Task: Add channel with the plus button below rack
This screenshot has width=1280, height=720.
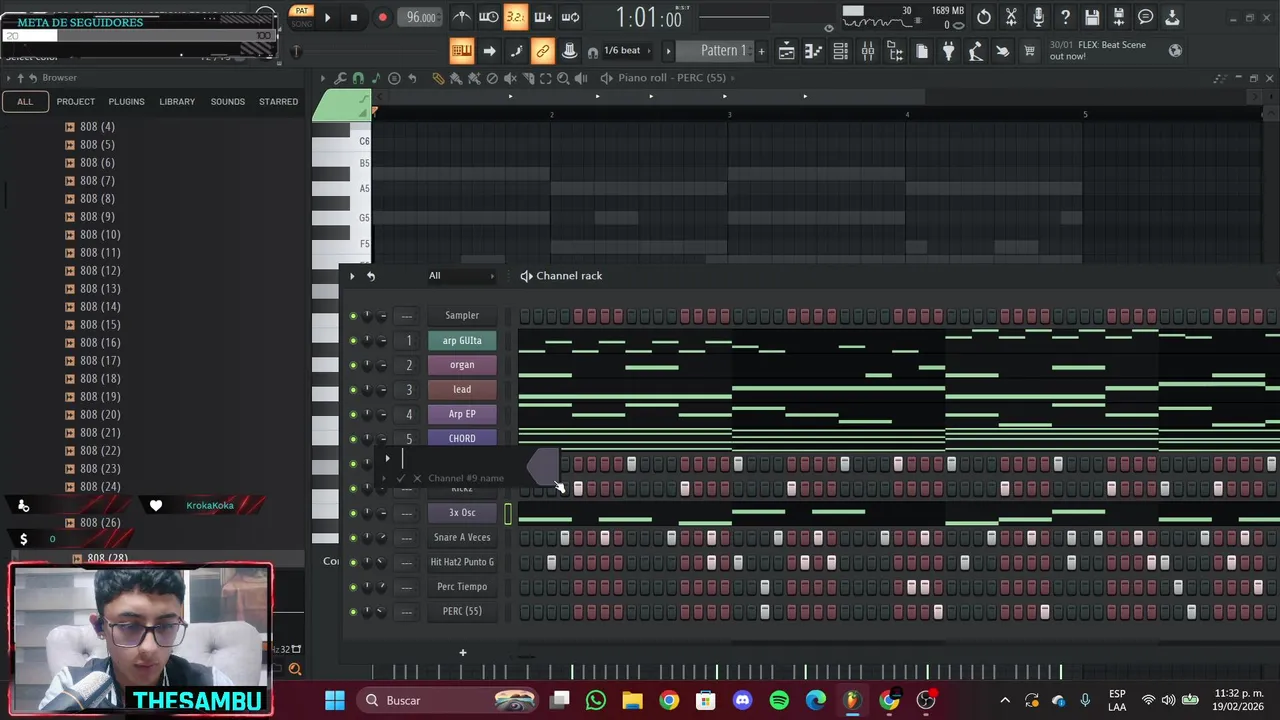Action: (x=462, y=653)
